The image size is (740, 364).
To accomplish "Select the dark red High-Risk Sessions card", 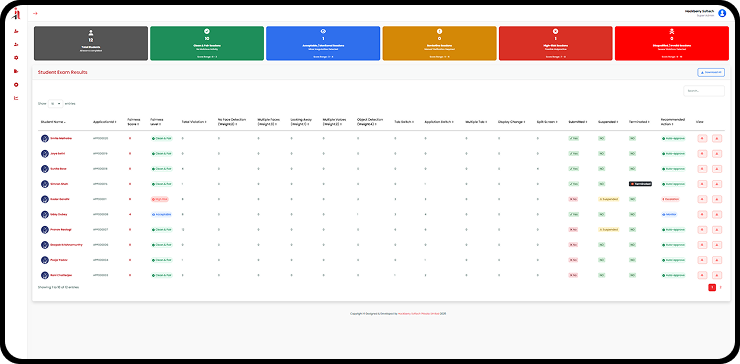I will coord(555,43).
